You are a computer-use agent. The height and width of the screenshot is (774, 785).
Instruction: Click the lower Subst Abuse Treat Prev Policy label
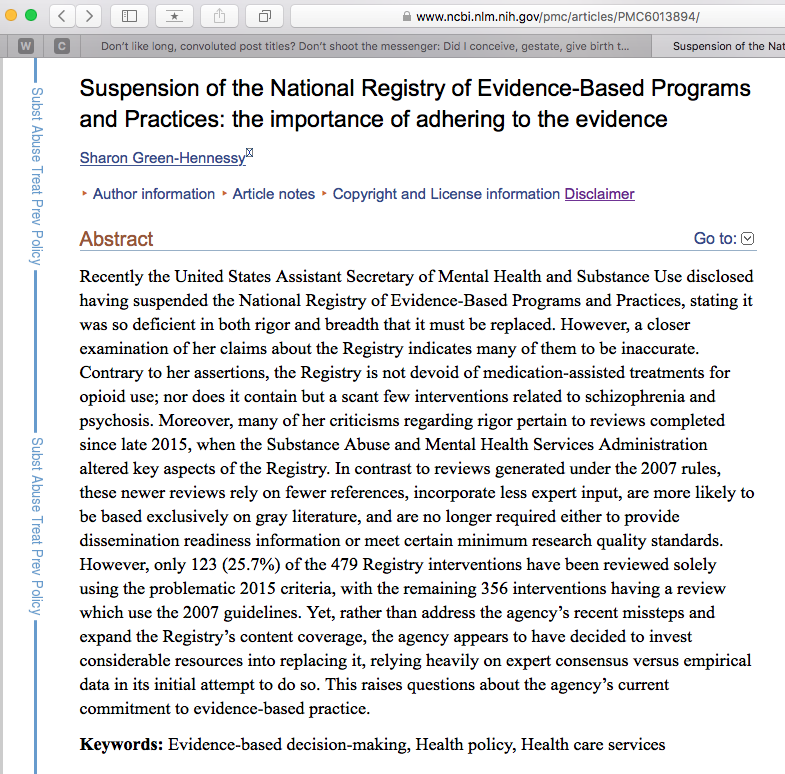(37, 527)
